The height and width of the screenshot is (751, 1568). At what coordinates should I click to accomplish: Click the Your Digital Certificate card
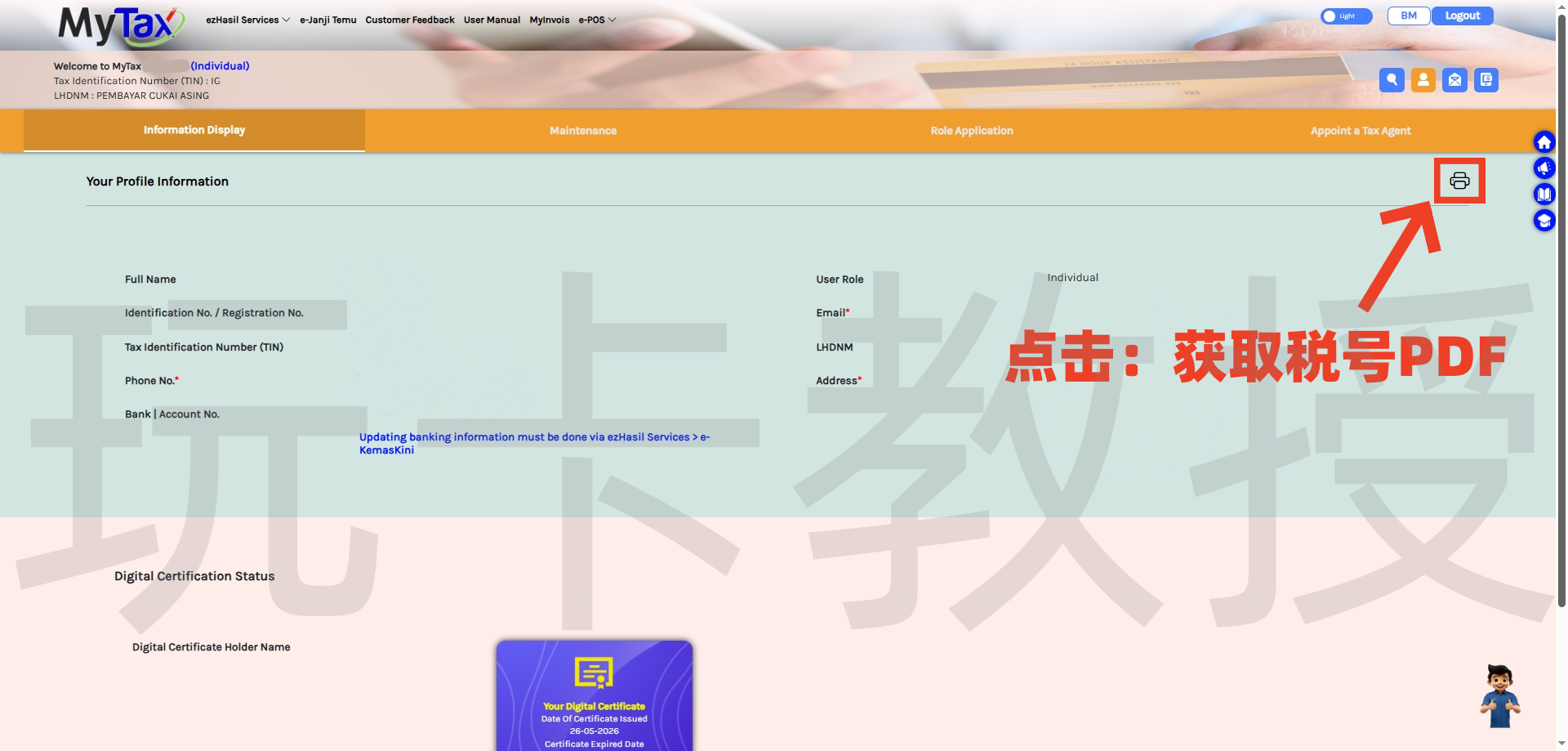(x=595, y=695)
